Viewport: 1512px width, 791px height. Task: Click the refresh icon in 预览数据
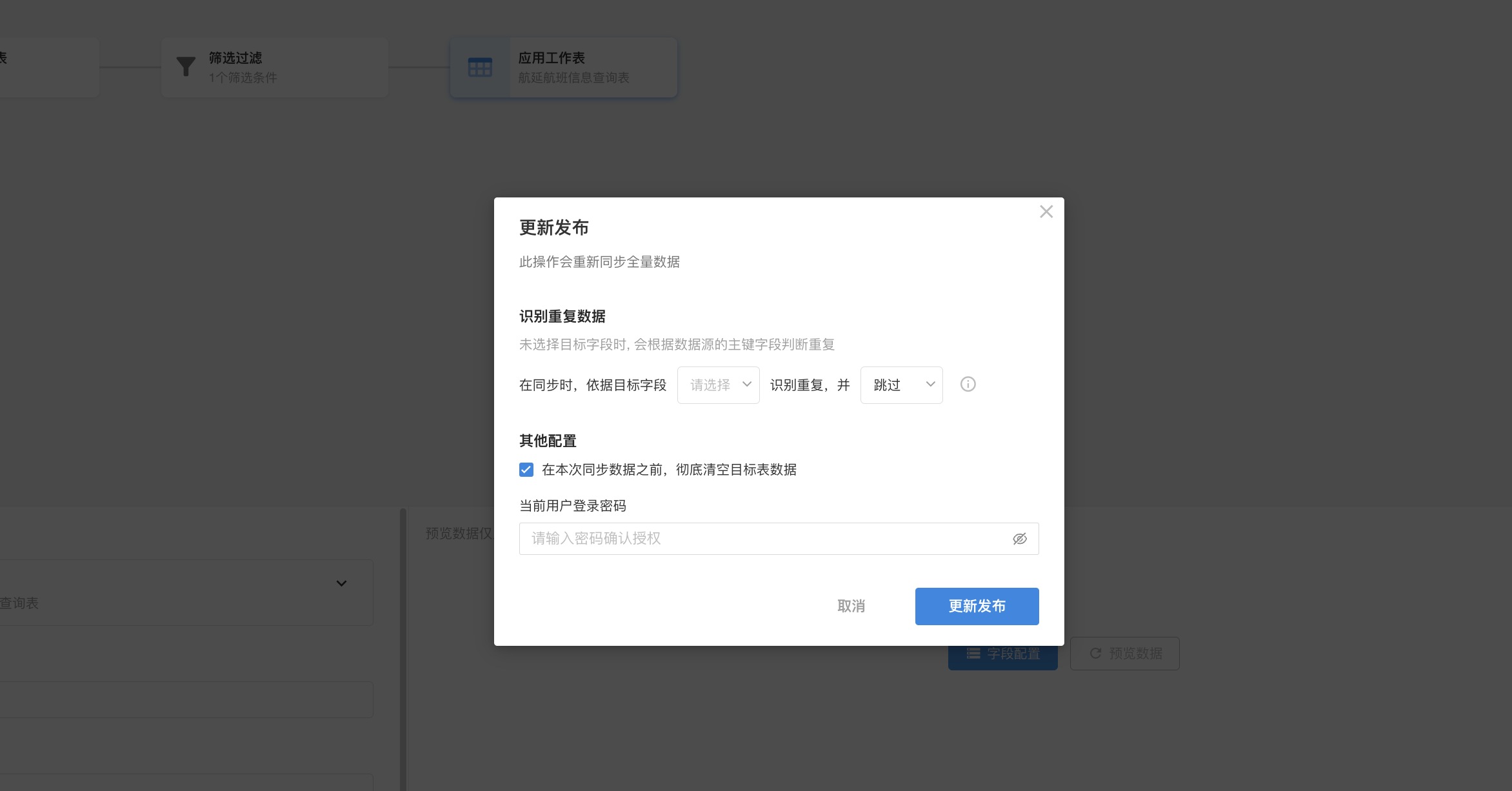[x=1095, y=654]
